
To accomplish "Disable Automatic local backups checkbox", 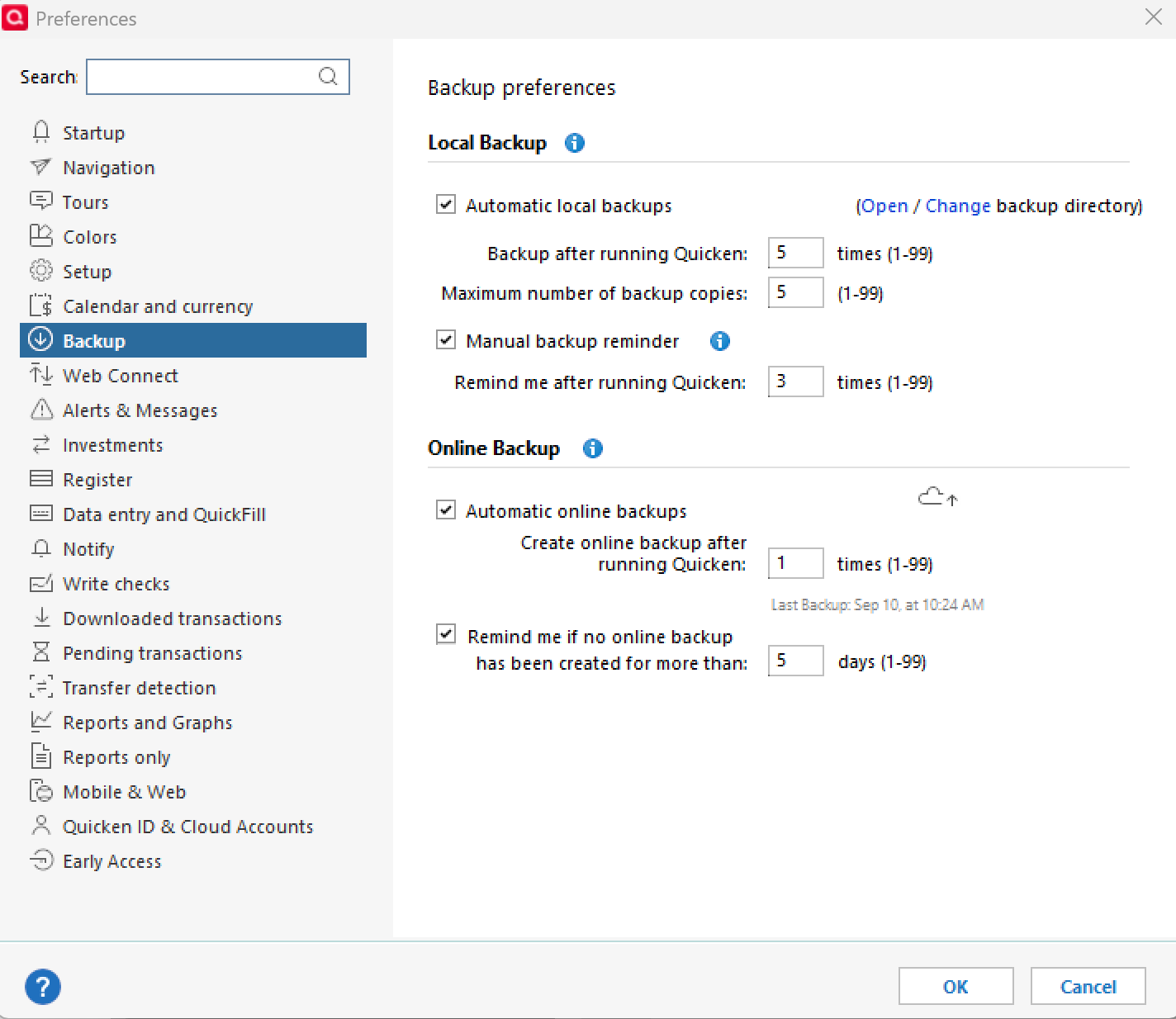I will (x=446, y=204).
